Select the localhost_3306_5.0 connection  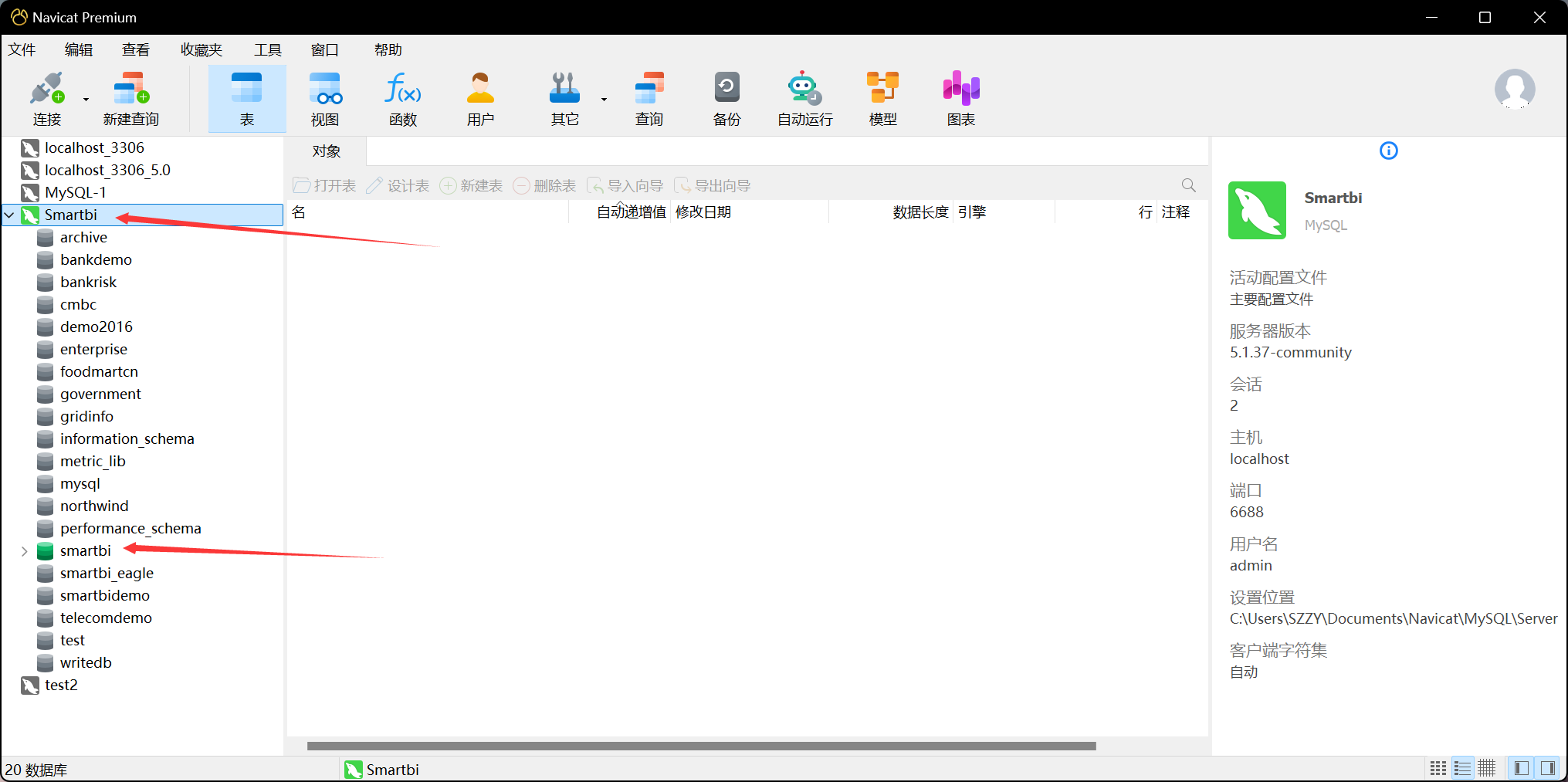(x=107, y=170)
